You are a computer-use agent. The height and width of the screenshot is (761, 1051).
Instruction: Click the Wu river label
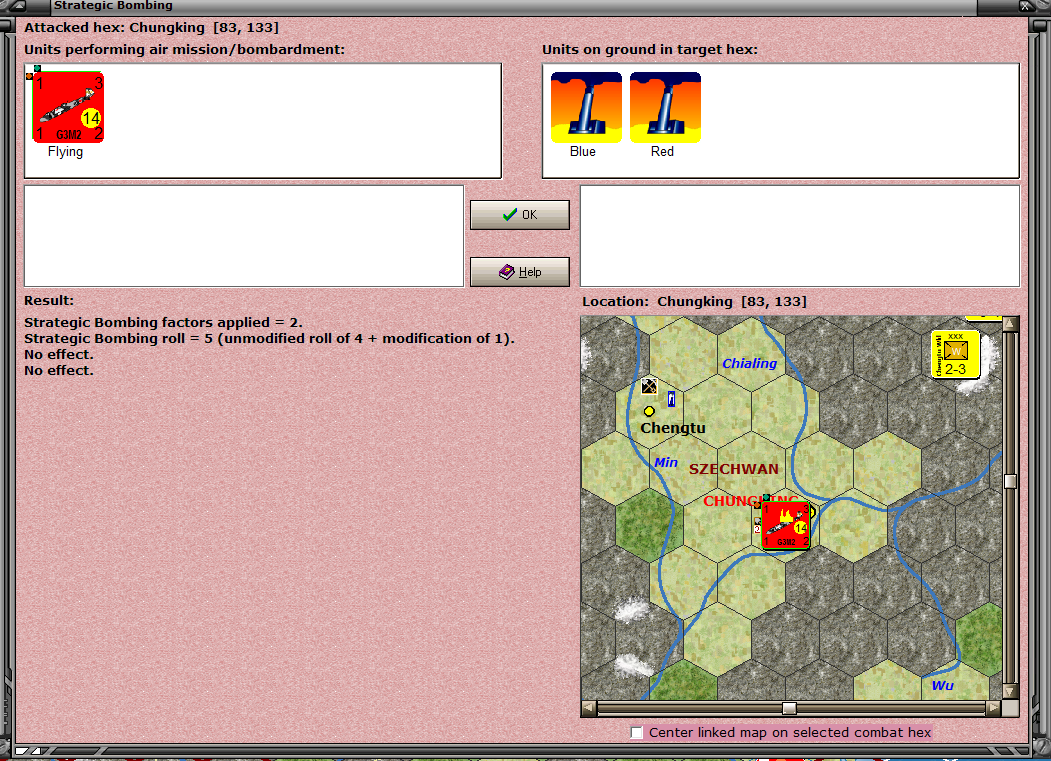(942, 685)
